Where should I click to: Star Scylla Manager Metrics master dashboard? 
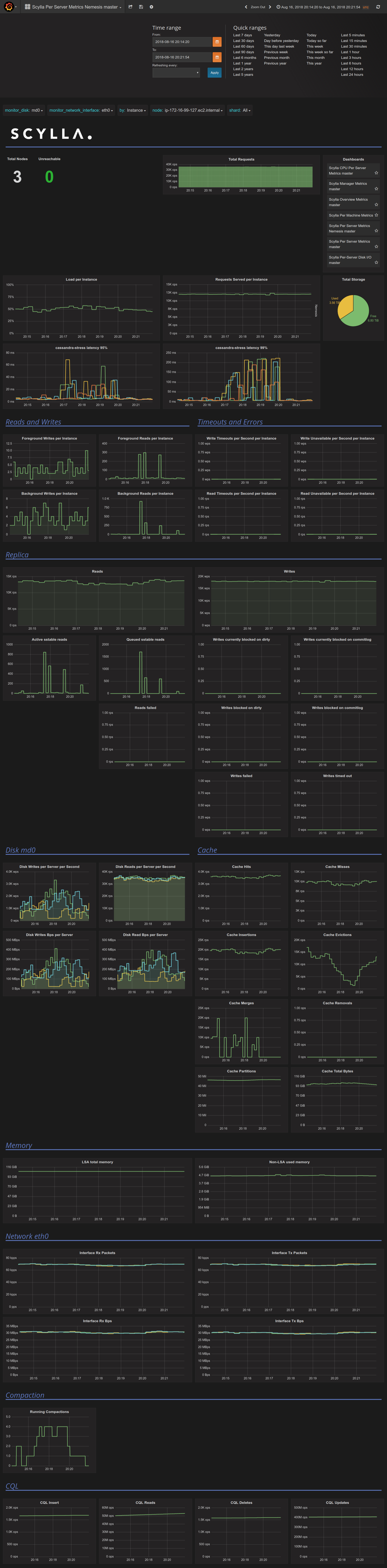click(376, 189)
